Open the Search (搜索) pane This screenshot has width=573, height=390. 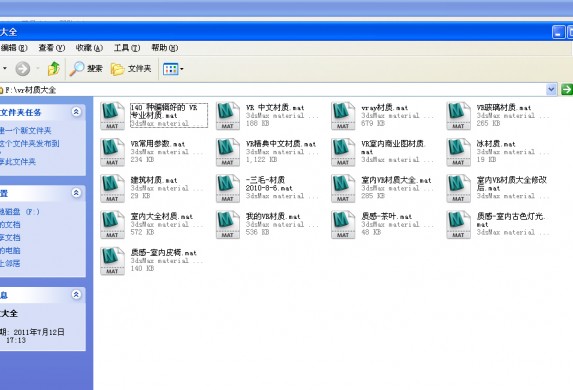[86, 68]
